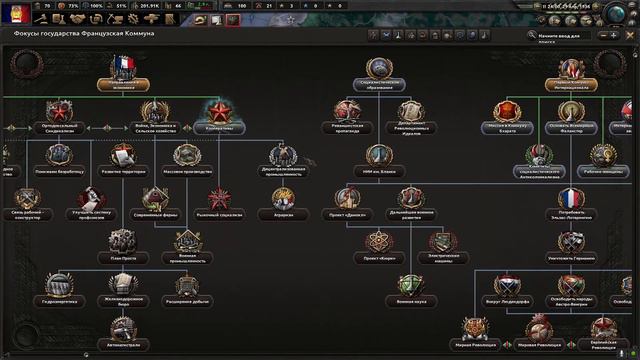Select the Дальнейшее военное развитие focus

[411, 205]
